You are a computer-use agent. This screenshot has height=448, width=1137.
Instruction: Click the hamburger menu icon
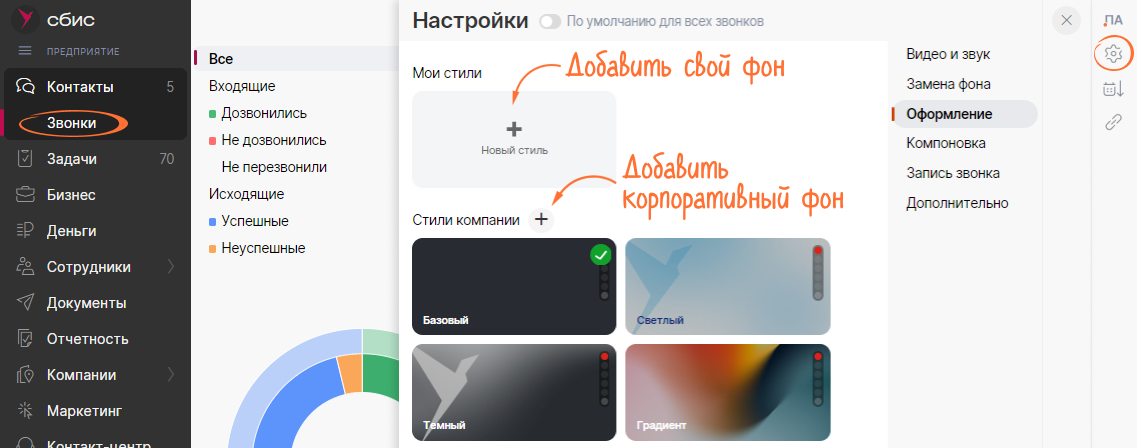pos(25,51)
